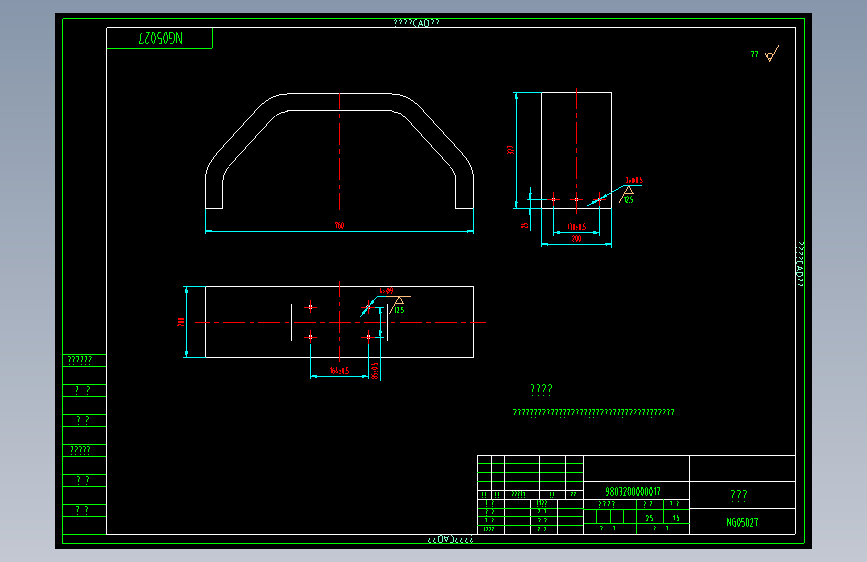Click the ??? cell above NG05027 in title block
The image size is (867, 562).
739,495
